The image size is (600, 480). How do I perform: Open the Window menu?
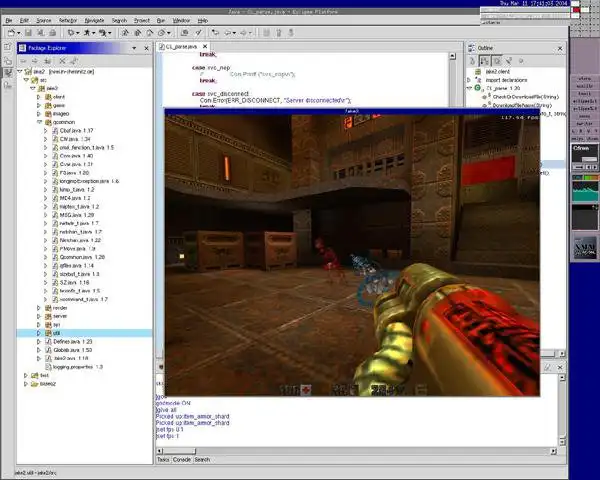tap(181, 20)
